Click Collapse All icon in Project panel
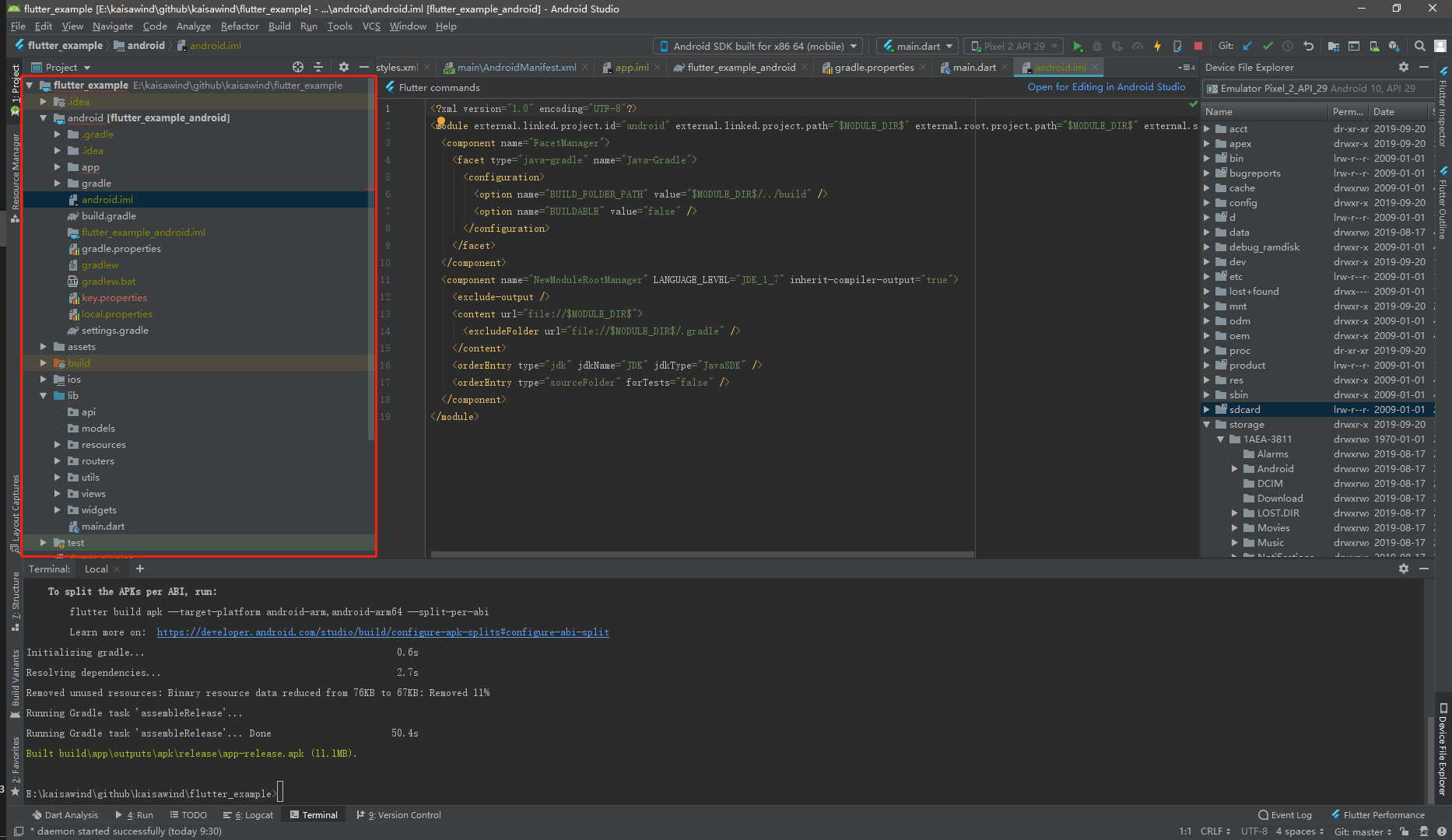The image size is (1452, 840). 318,67
